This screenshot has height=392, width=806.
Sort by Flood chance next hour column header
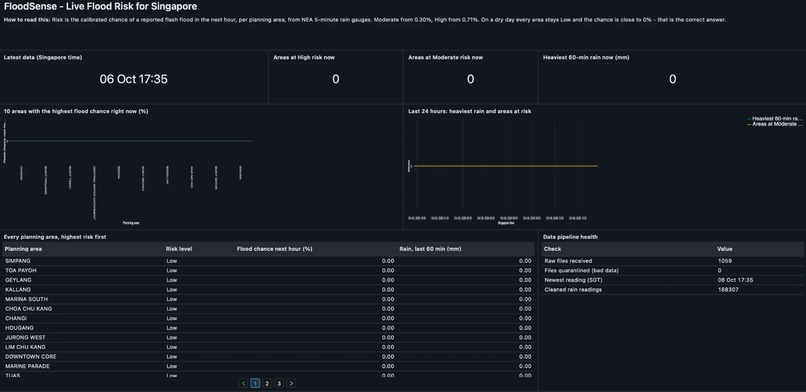click(274, 249)
